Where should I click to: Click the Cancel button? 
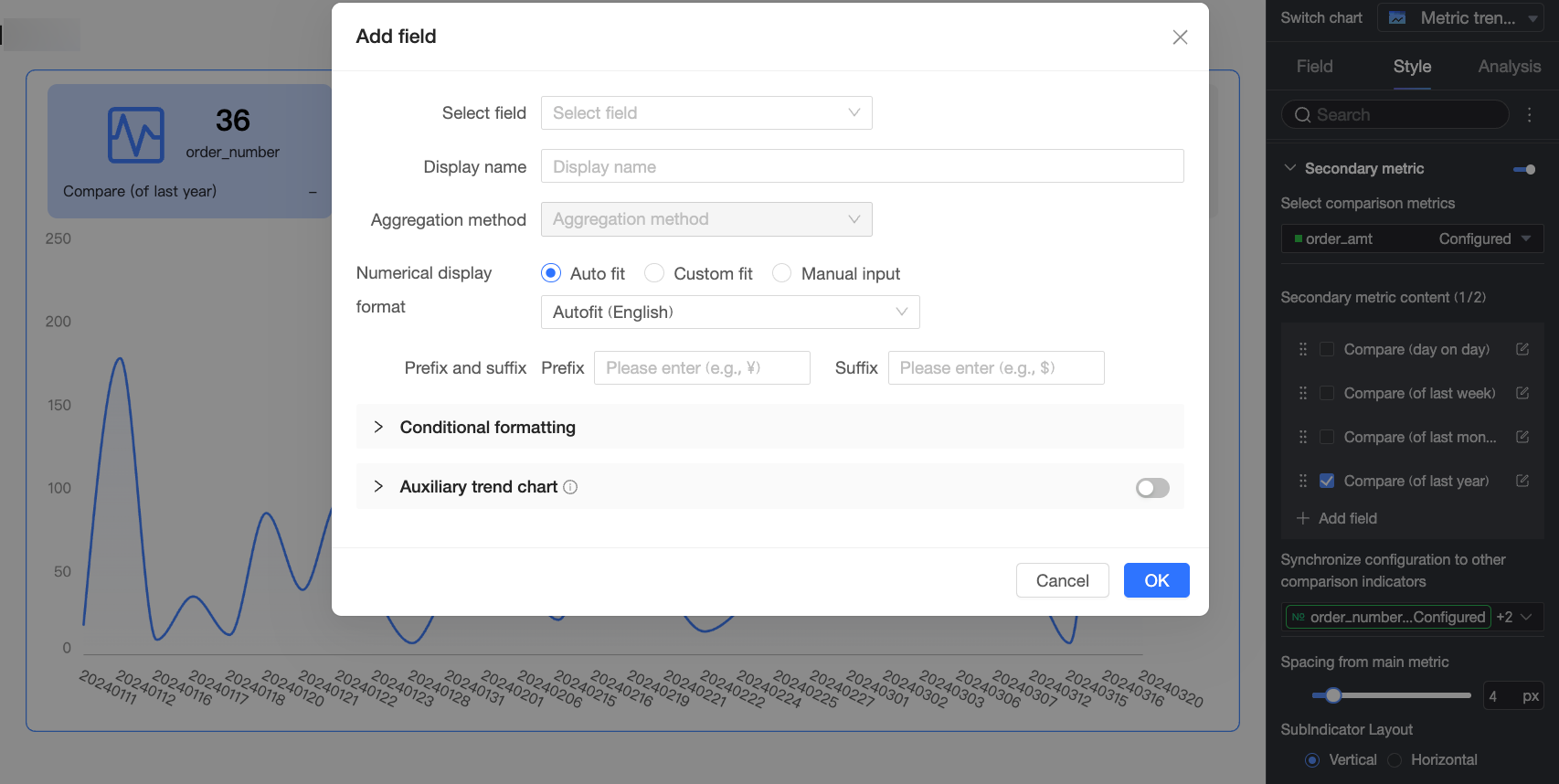pos(1062,580)
